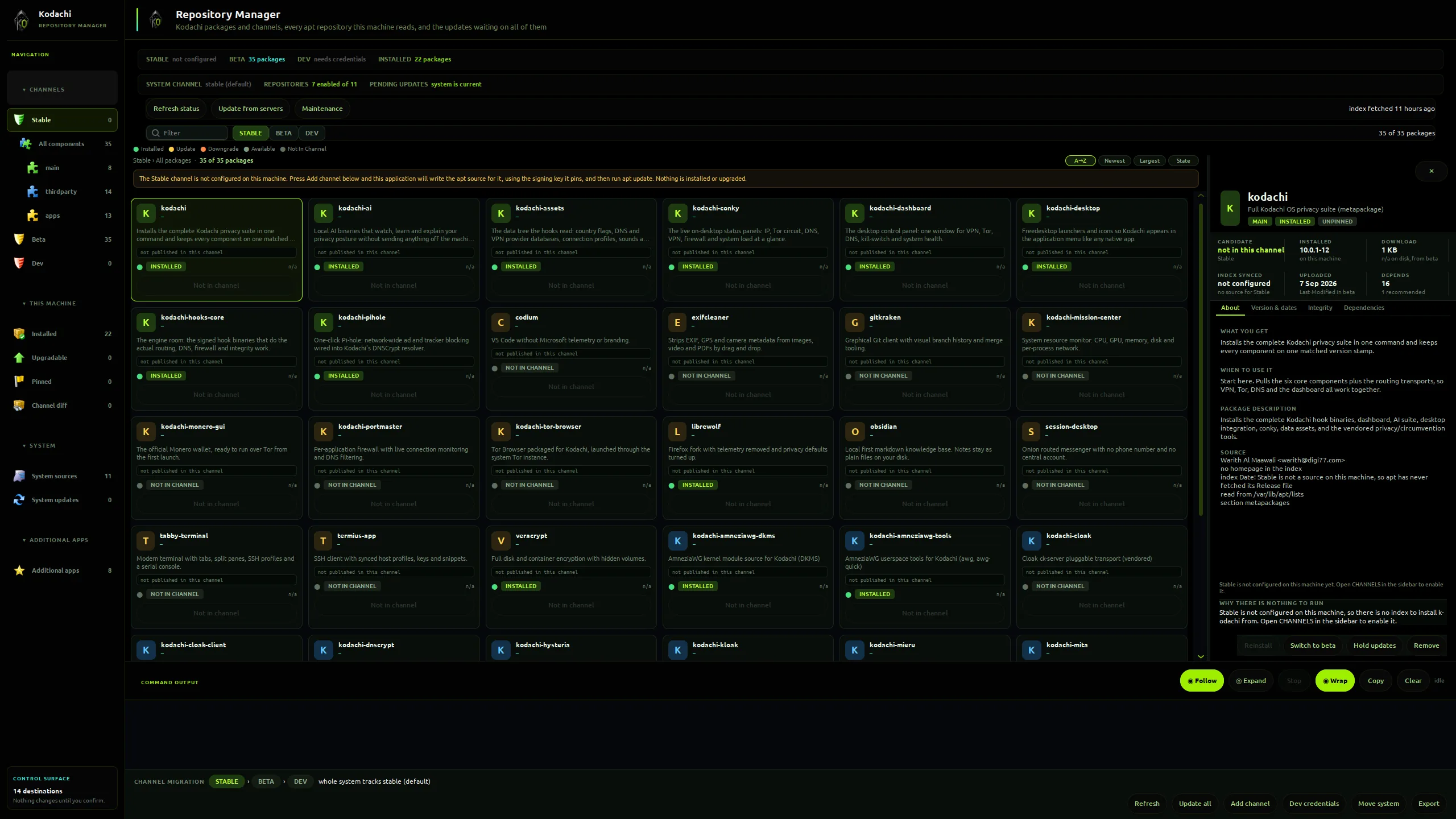Open the Dependencies tab
This screenshot has height=819, width=1456.
tap(1363, 308)
